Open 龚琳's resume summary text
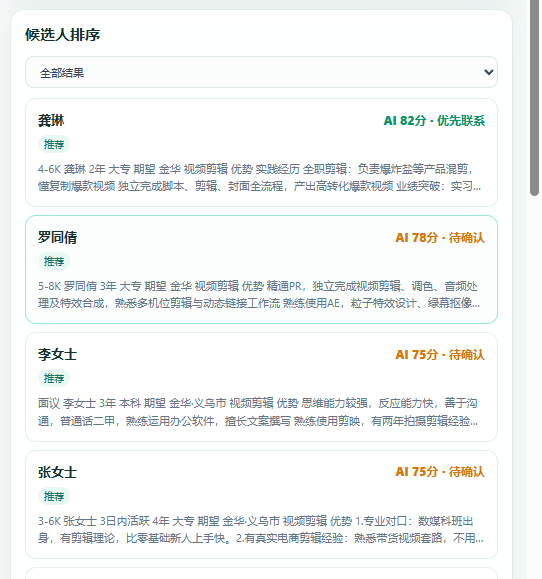Screen dimensions: 542x579 [260, 178]
